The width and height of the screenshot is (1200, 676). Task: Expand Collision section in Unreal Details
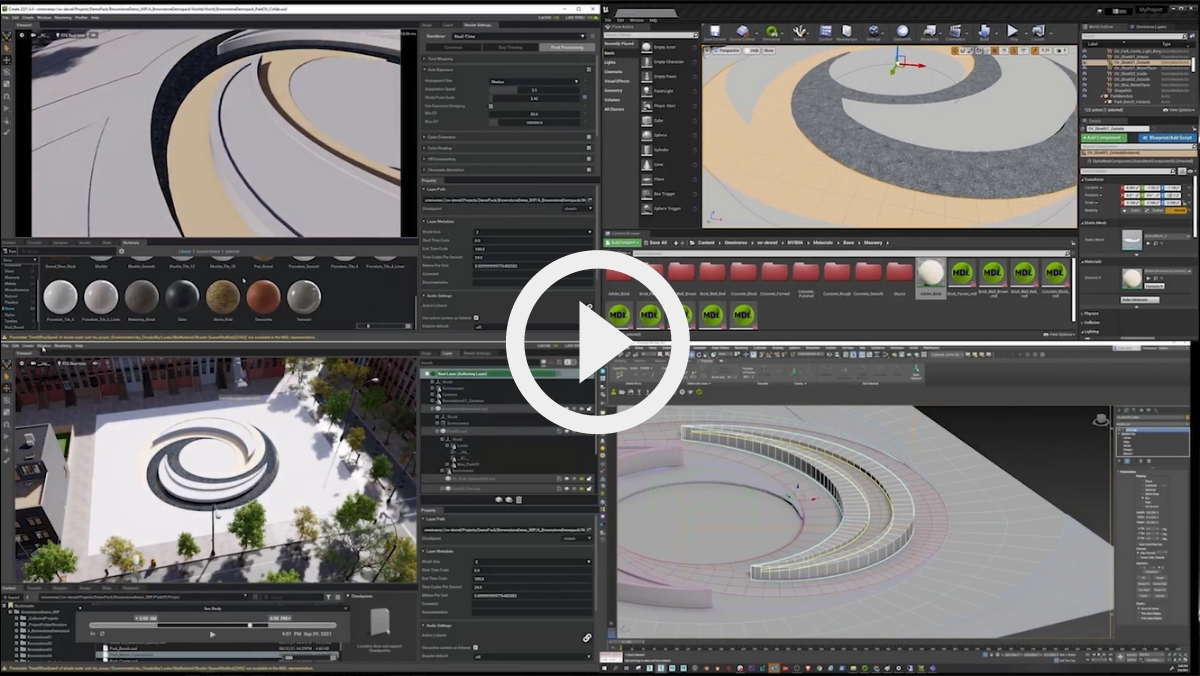1091,322
